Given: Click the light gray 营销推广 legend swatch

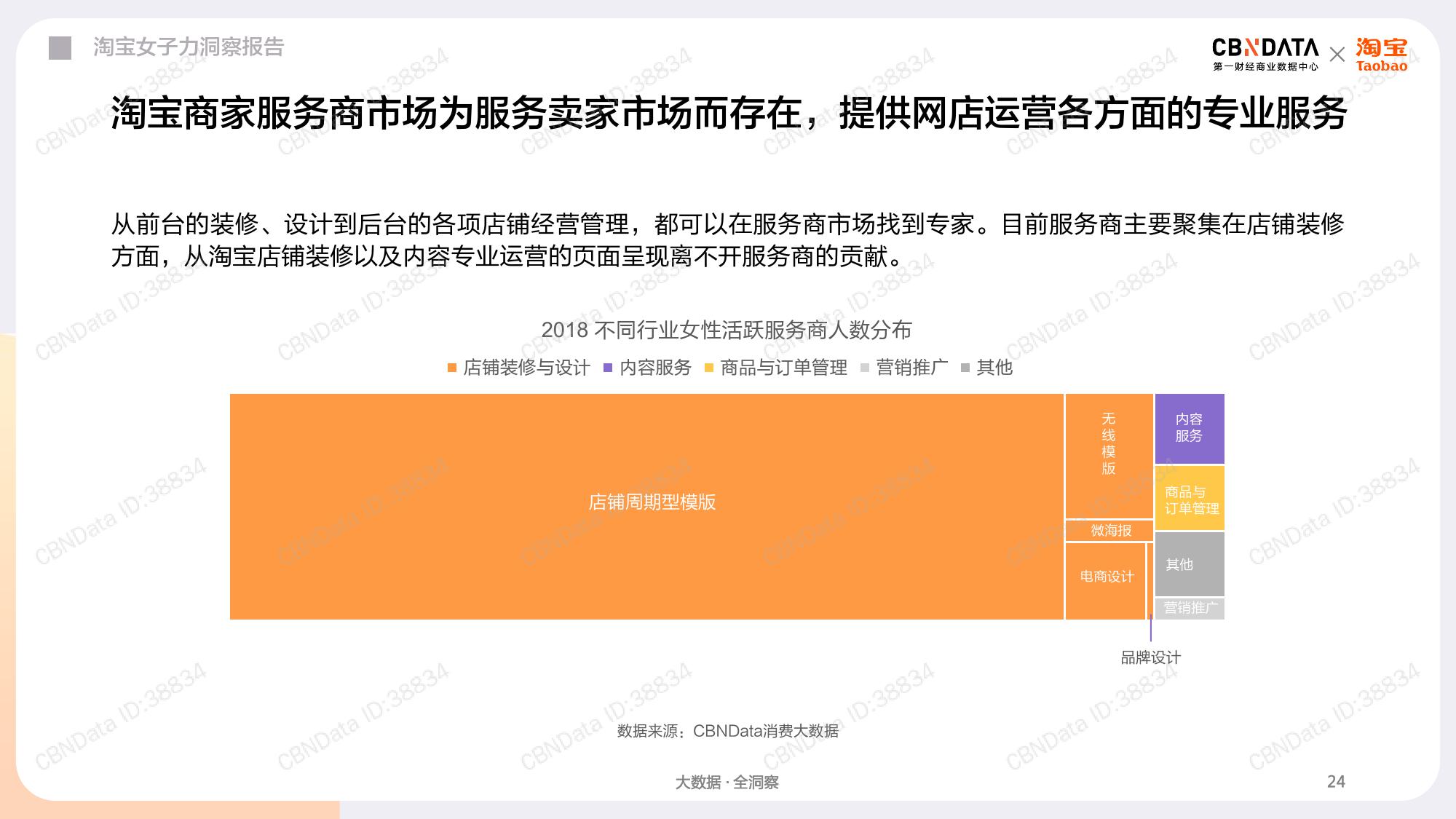Looking at the screenshot, I should point(865,368).
